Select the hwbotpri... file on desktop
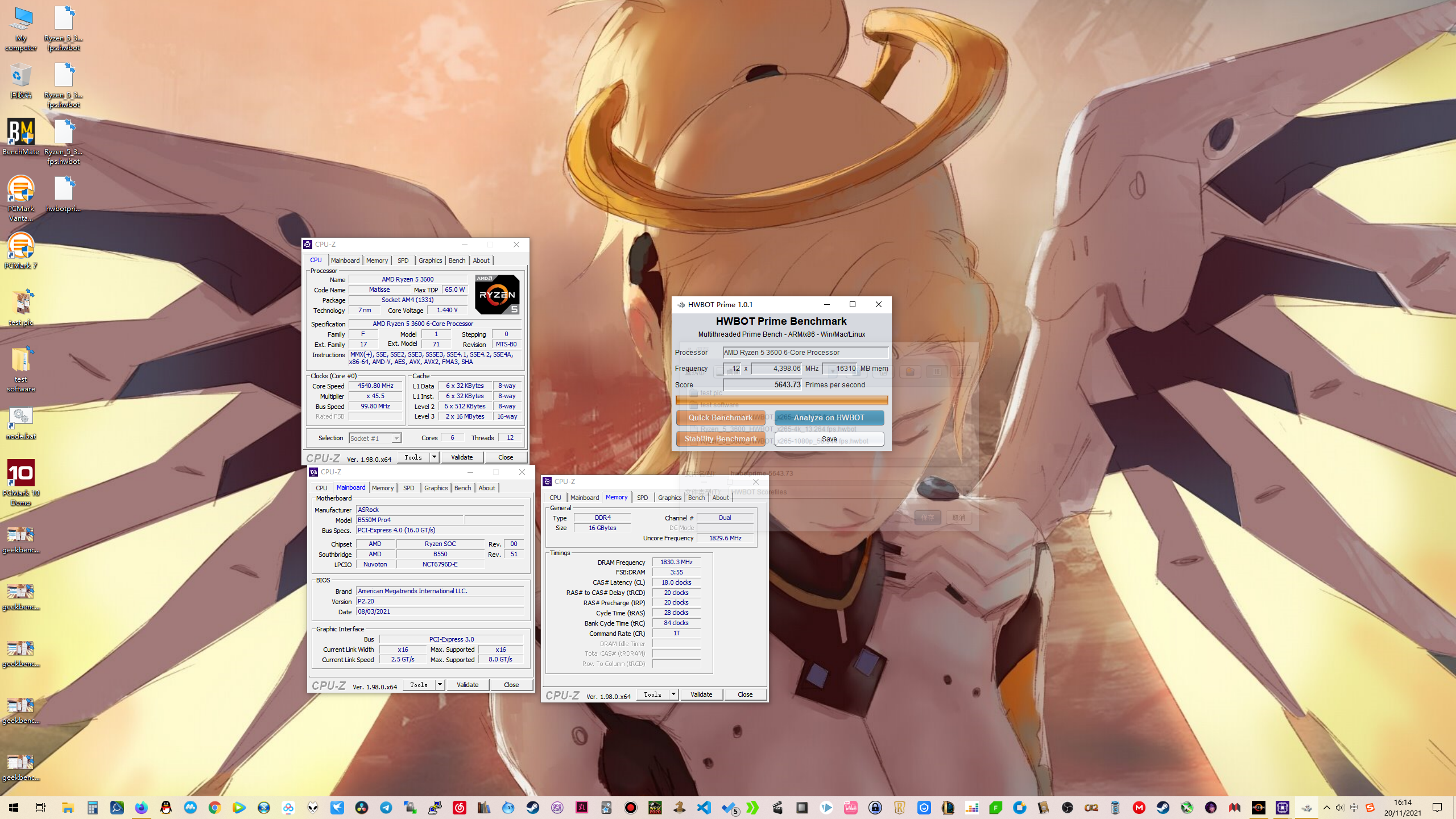Image resolution: width=1456 pixels, height=819 pixels. coord(64,194)
